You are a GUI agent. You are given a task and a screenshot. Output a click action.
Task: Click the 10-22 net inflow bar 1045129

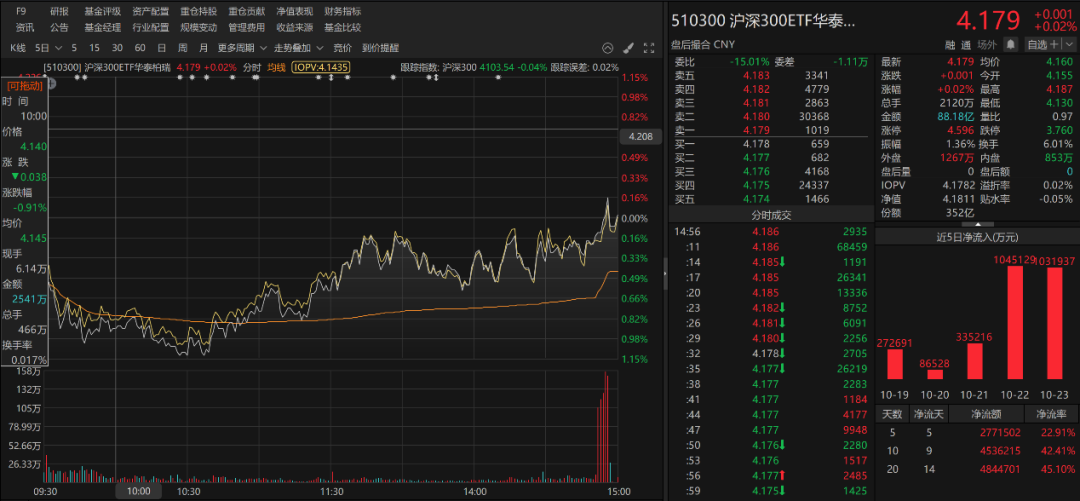pyautogui.click(x=1017, y=323)
